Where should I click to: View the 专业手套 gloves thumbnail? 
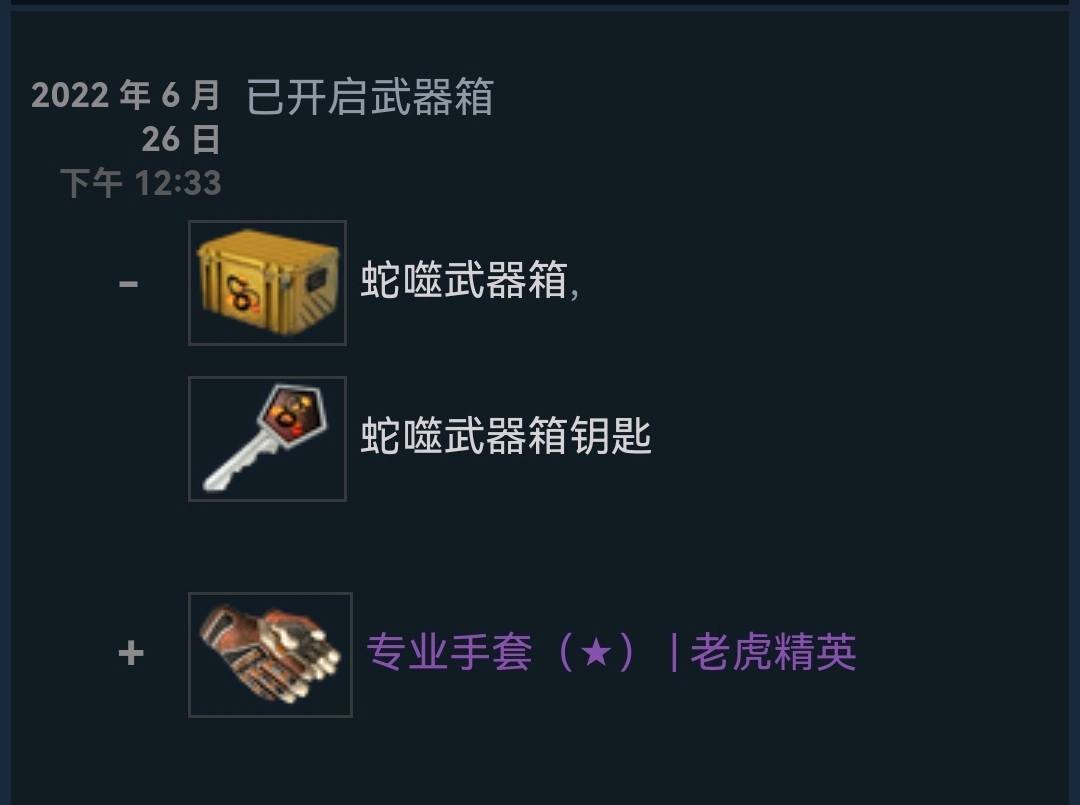click(x=270, y=654)
